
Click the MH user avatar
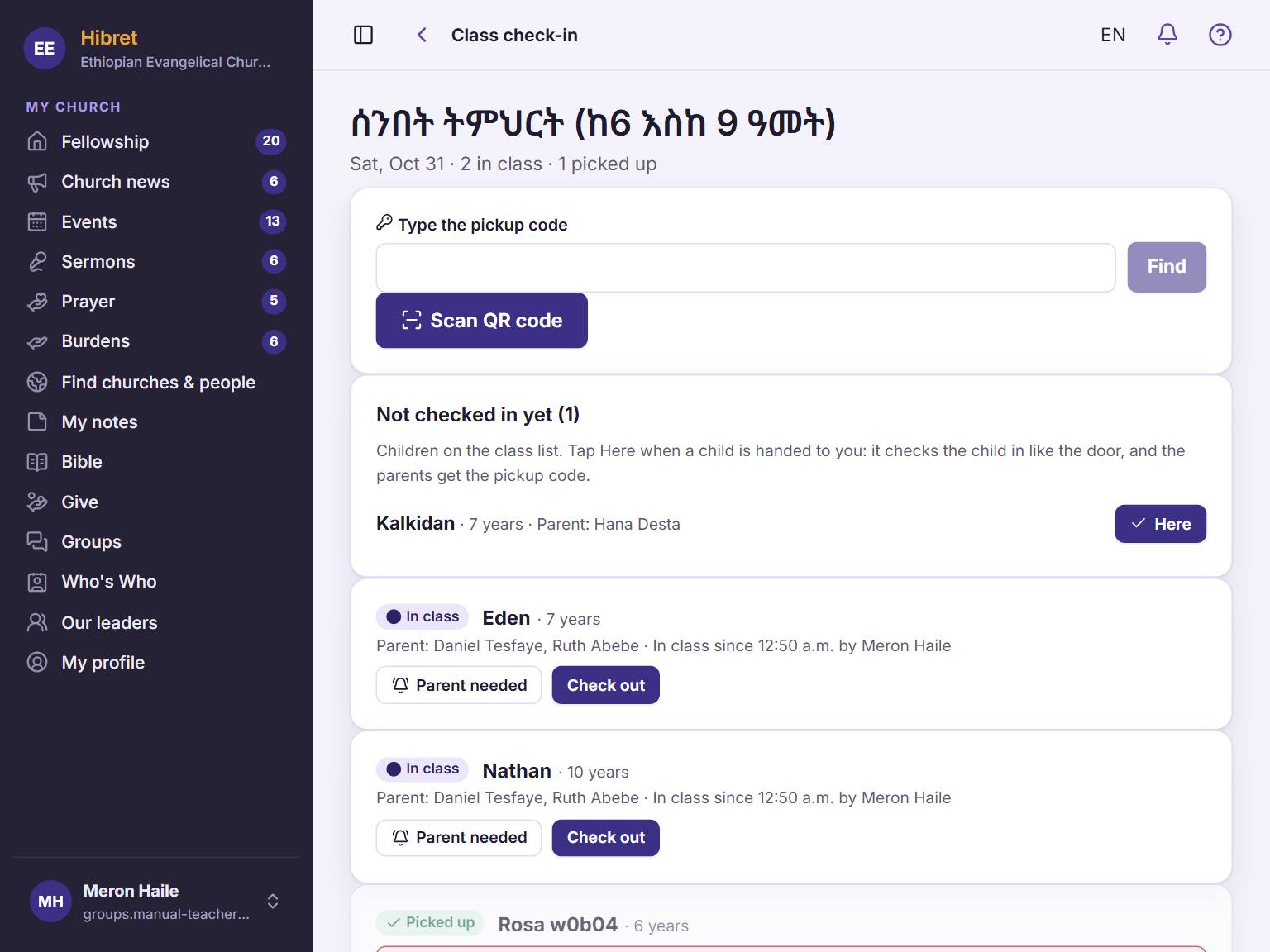(50, 901)
